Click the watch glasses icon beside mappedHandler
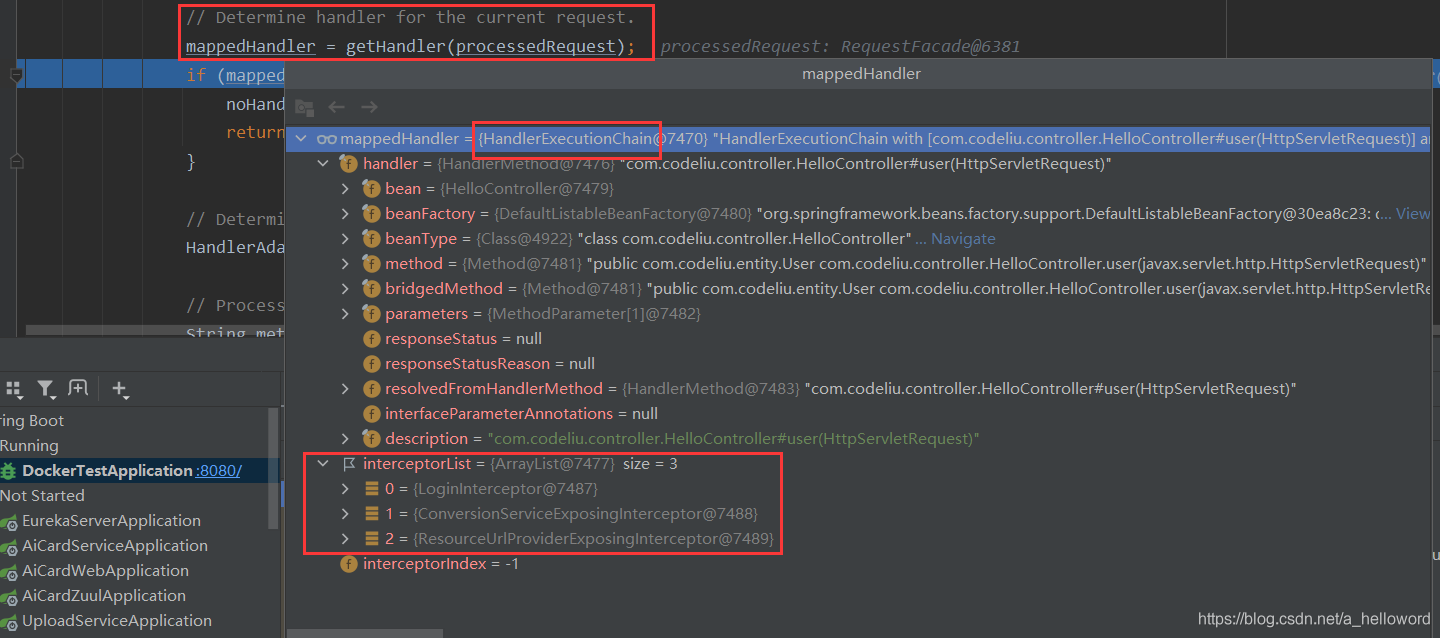 click(327, 139)
